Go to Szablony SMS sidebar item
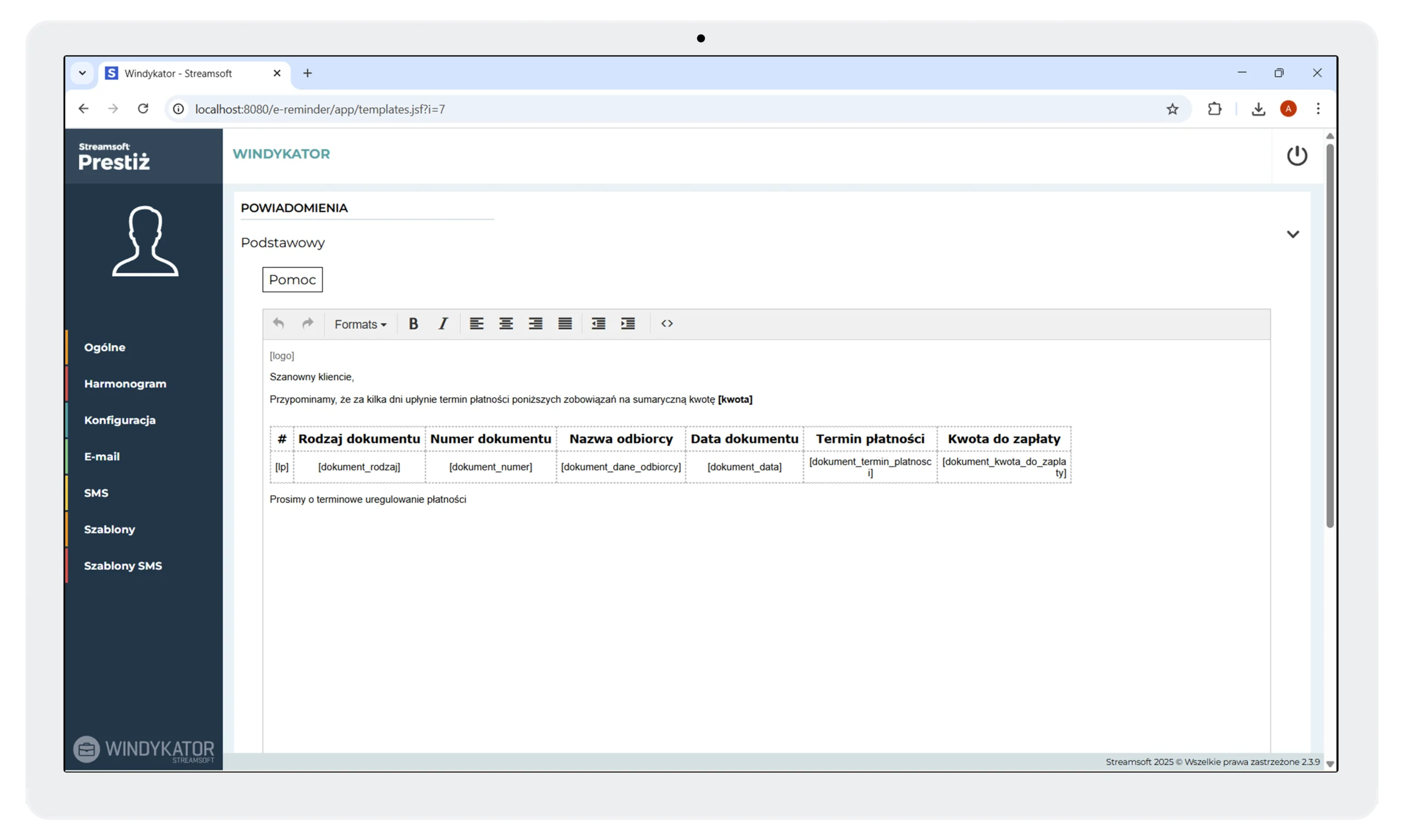Screen dimensions: 1401x840 [x=123, y=566]
